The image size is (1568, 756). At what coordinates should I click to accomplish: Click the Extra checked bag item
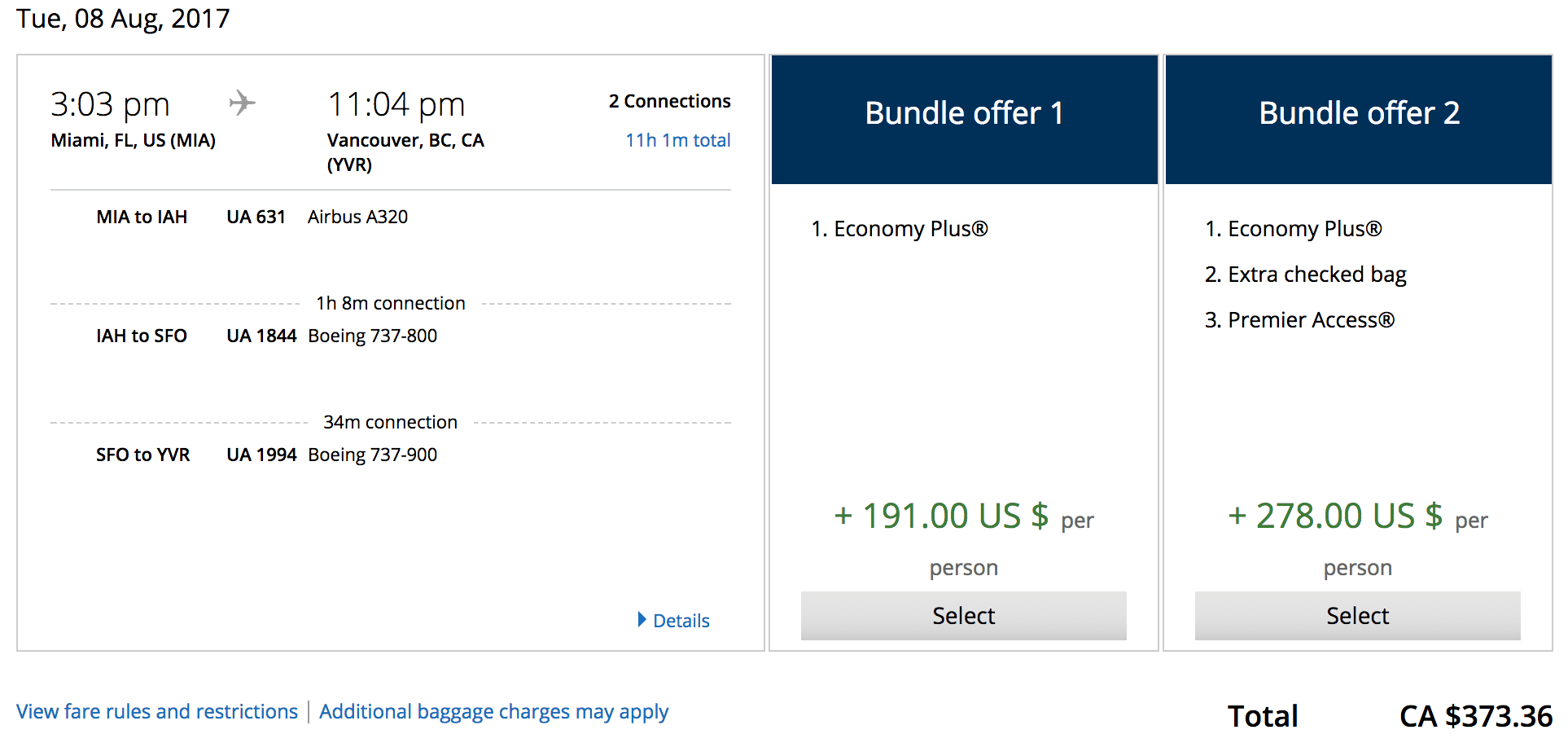coord(1316,275)
